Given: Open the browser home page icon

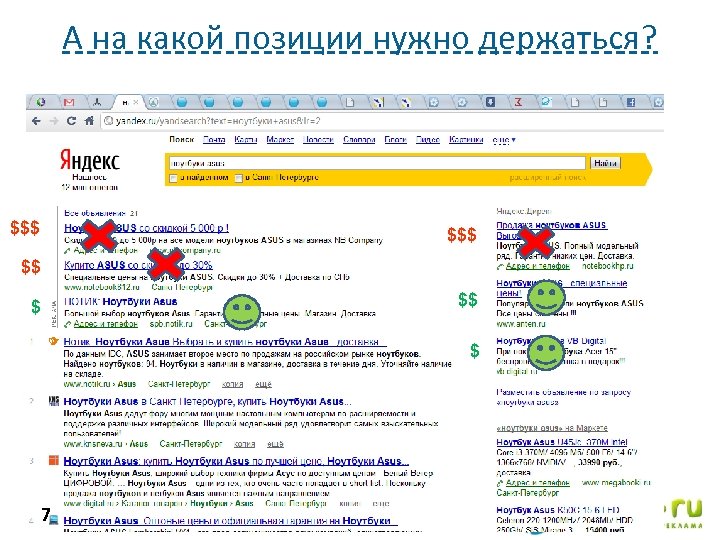Looking at the screenshot, I should click(89, 121).
